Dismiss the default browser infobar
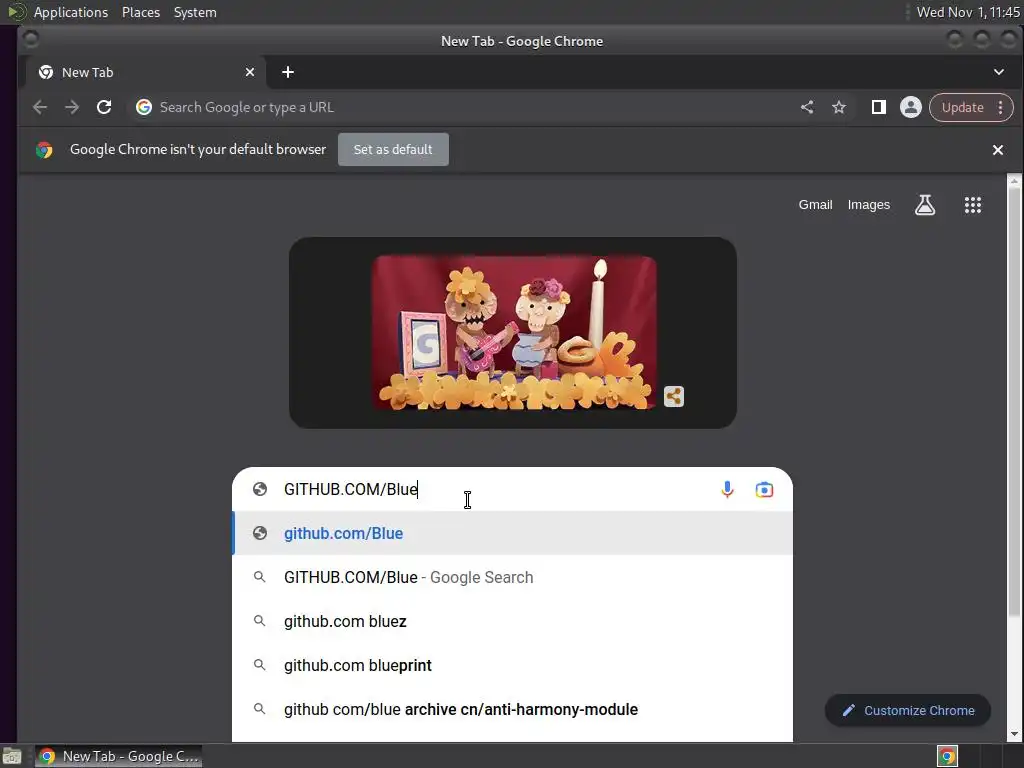This screenshot has width=1024, height=768. pyautogui.click(x=997, y=150)
